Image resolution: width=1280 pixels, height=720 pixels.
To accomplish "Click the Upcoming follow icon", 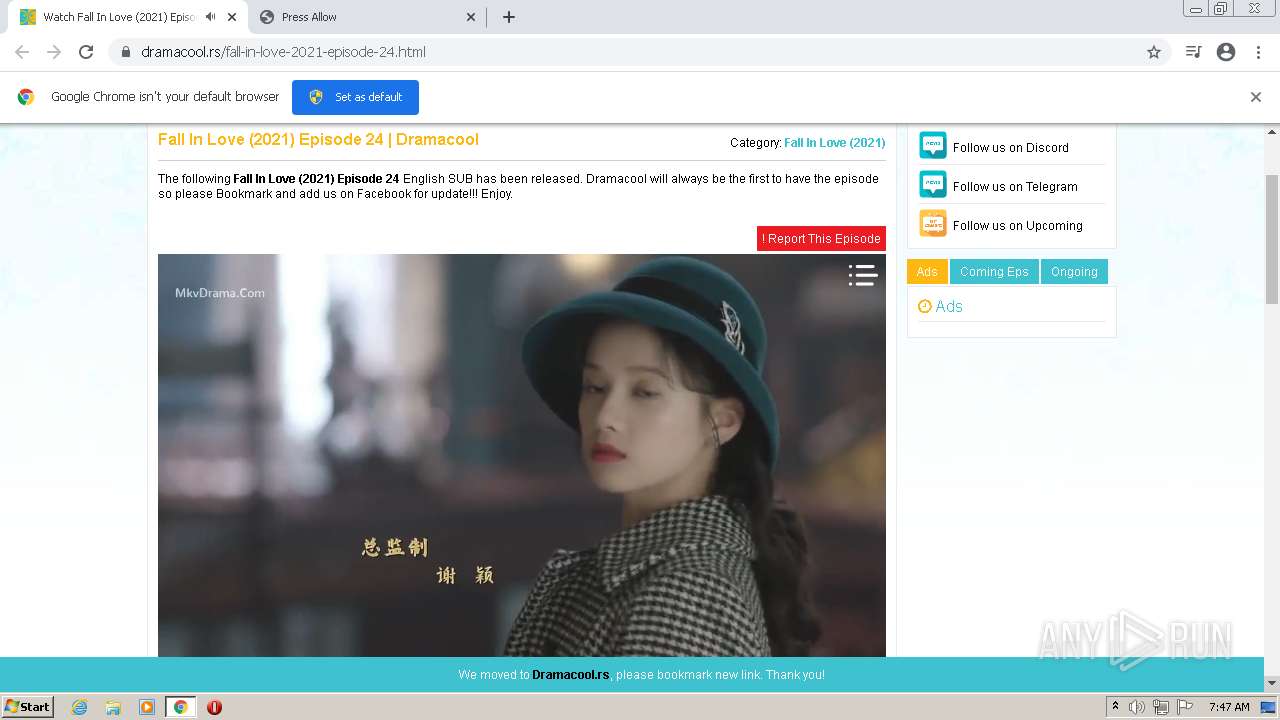I will pyautogui.click(x=933, y=224).
